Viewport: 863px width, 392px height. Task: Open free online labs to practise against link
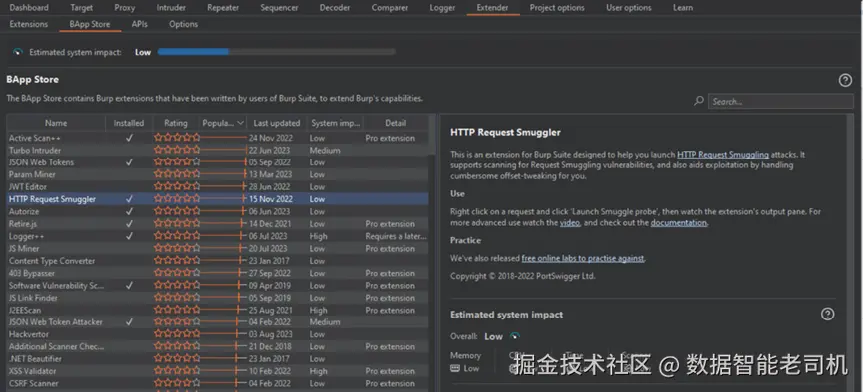click(582, 258)
